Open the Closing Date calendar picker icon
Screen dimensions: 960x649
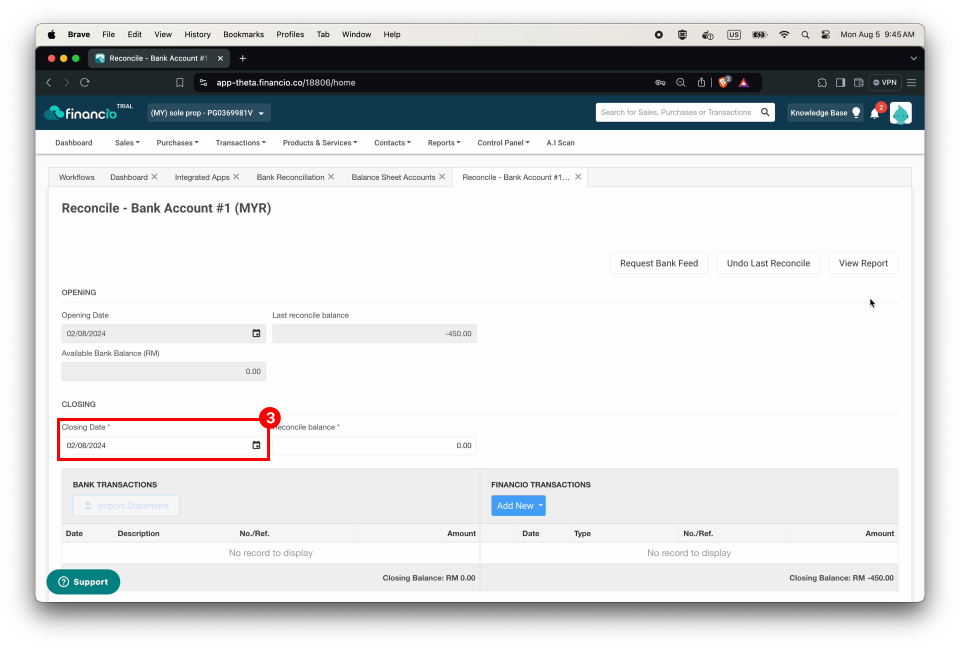(256, 445)
